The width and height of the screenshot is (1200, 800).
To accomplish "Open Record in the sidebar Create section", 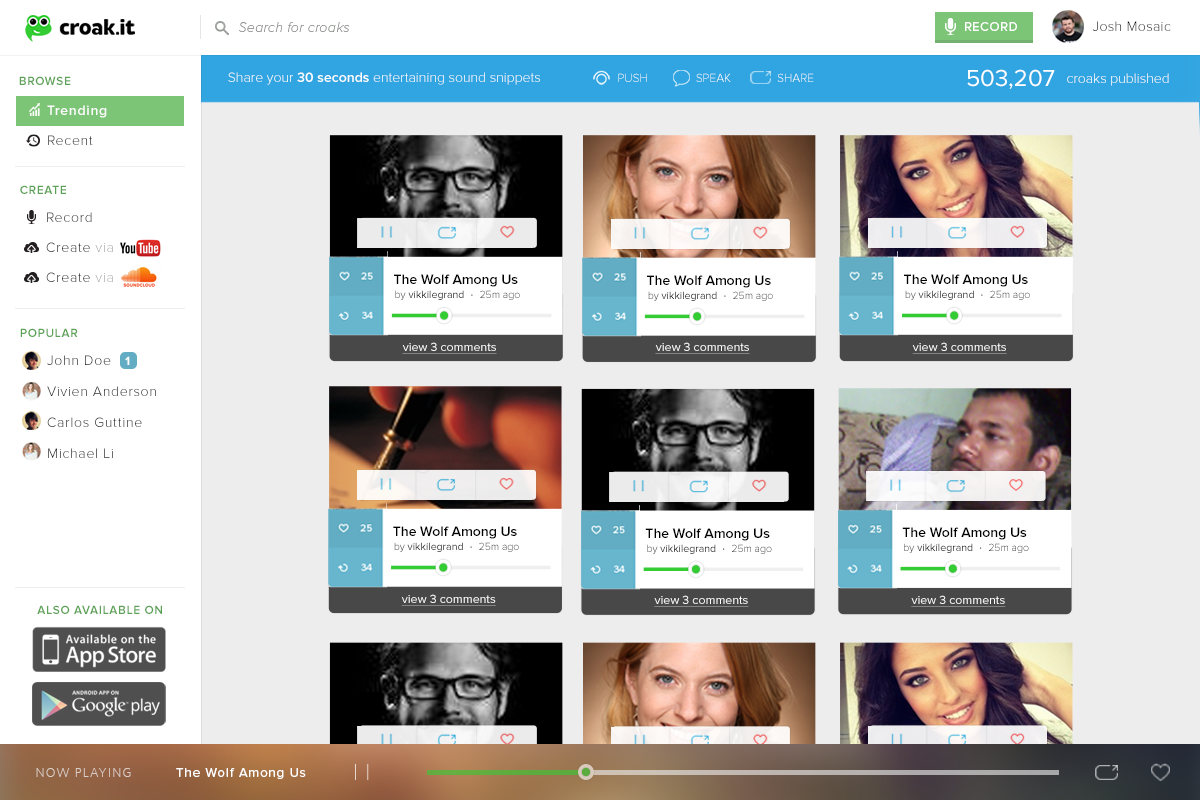I will click(x=59, y=218).
